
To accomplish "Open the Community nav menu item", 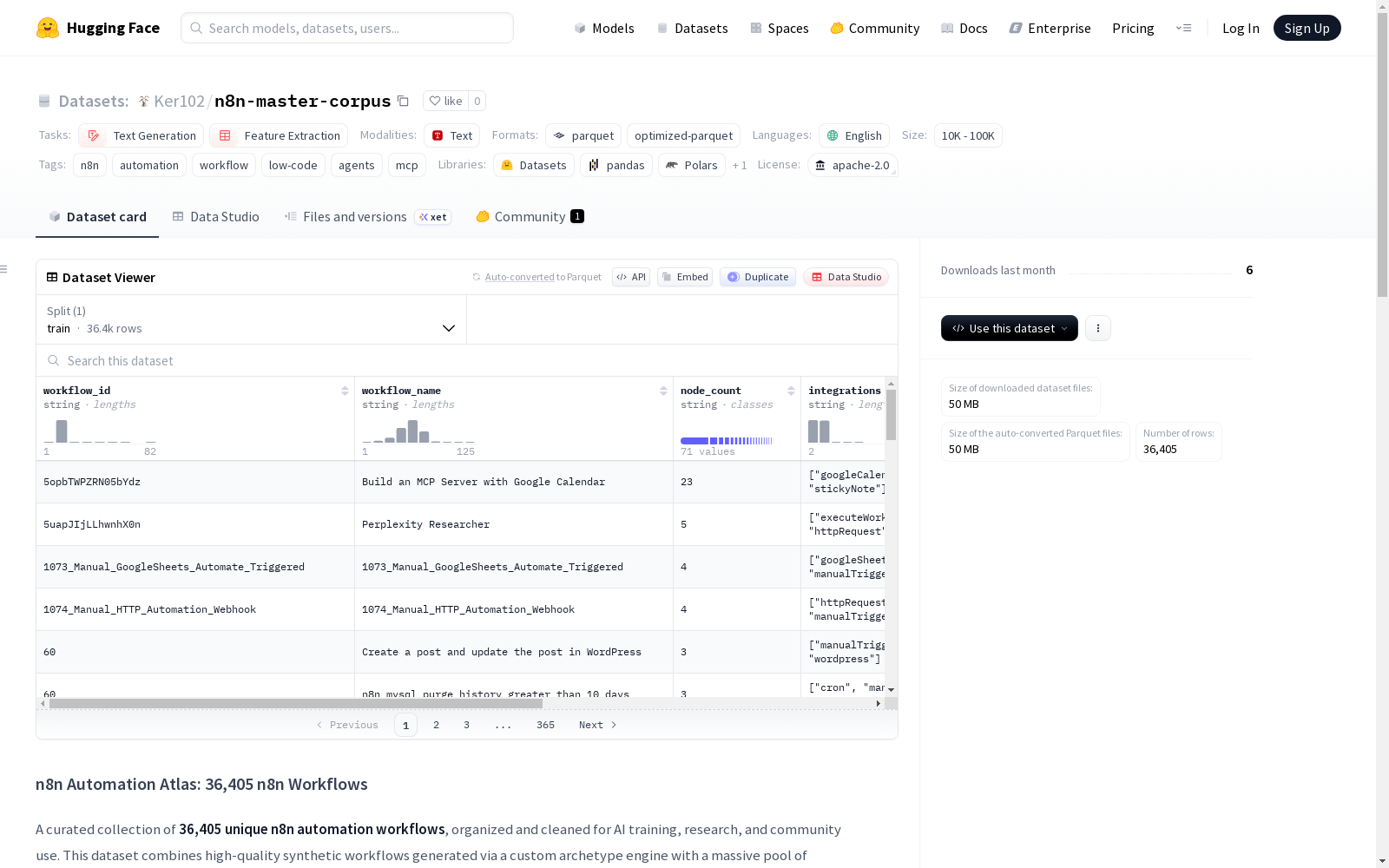I will coord(875,28).
